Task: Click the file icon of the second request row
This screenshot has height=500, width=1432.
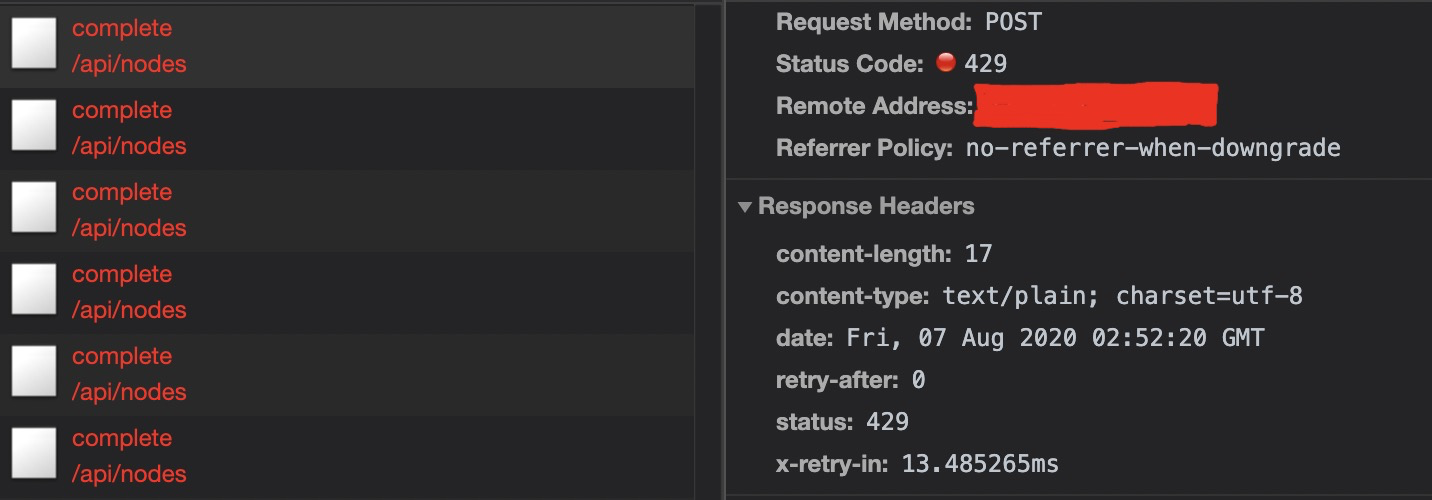Action: [33, 127]
